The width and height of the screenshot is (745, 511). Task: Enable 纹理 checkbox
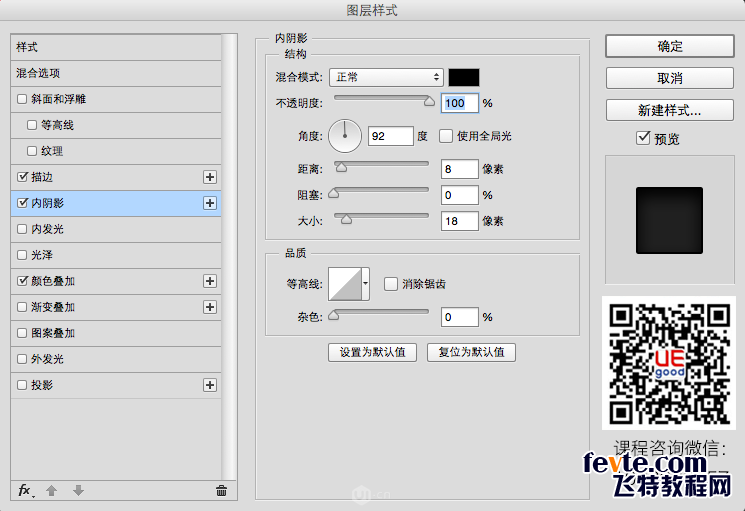pyautogui.click(x=32, y=151)
